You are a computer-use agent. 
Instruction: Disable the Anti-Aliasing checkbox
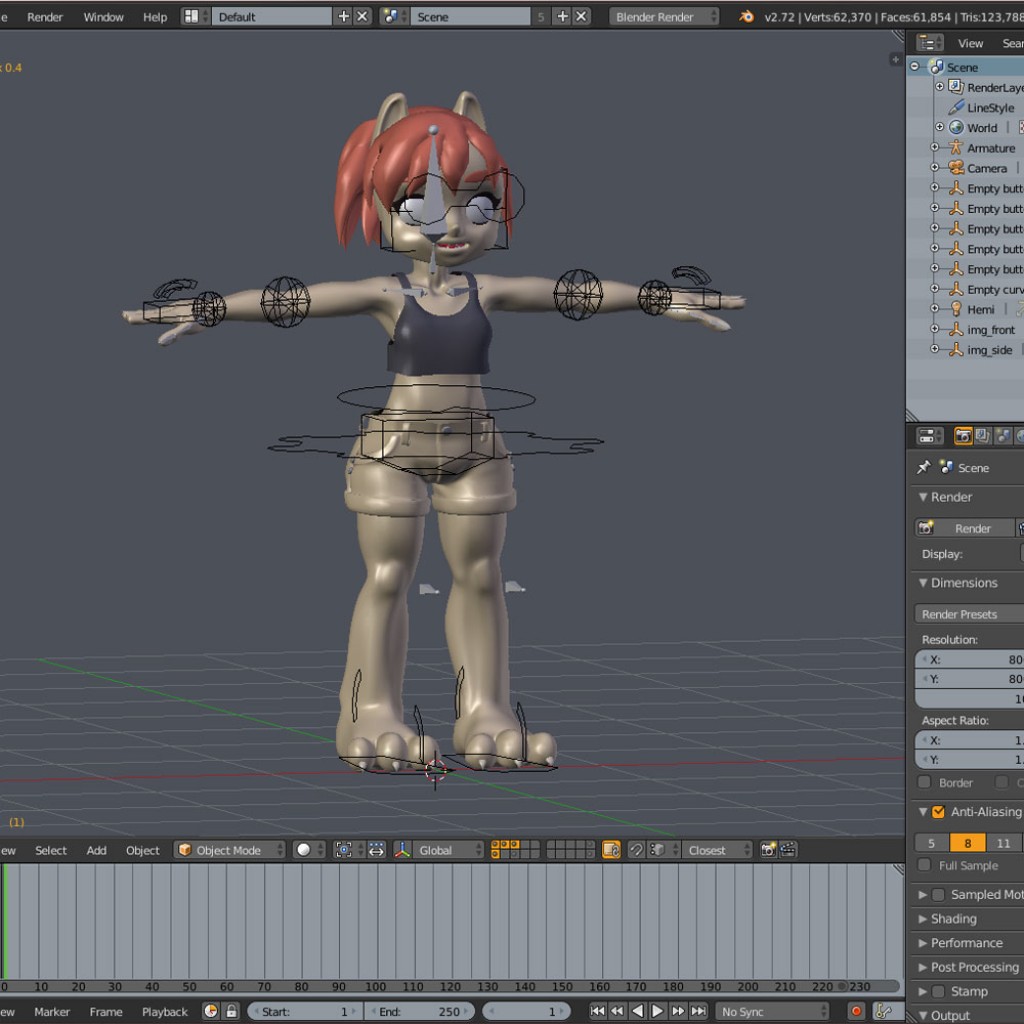(938, 812)
